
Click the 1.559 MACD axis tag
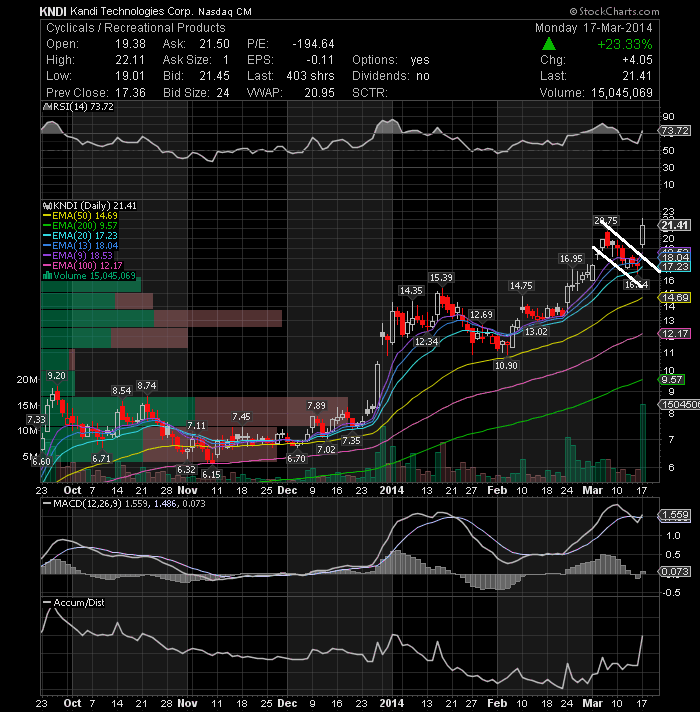675,515
